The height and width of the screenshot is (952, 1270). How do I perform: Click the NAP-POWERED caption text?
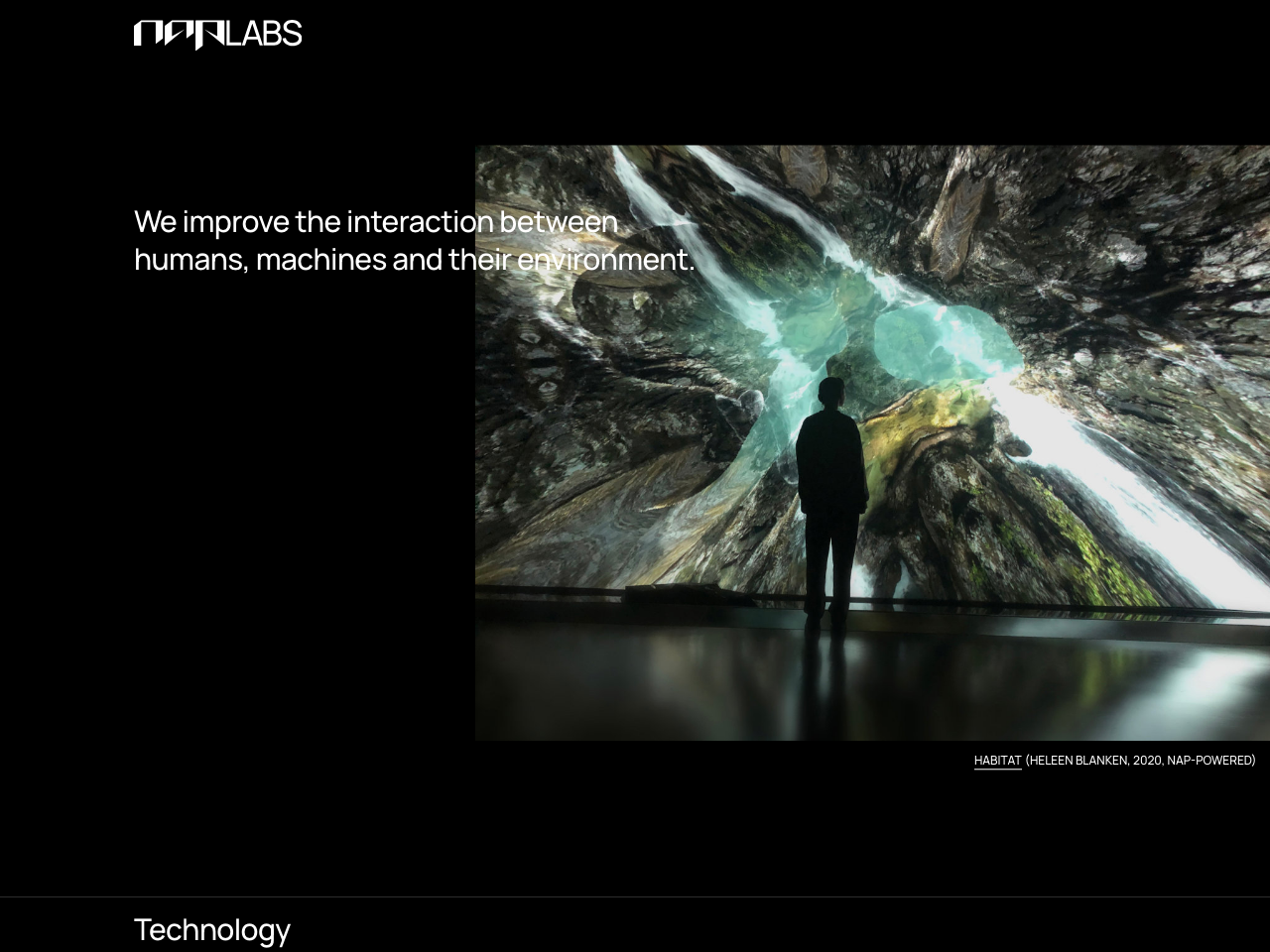pos(1207,760)
